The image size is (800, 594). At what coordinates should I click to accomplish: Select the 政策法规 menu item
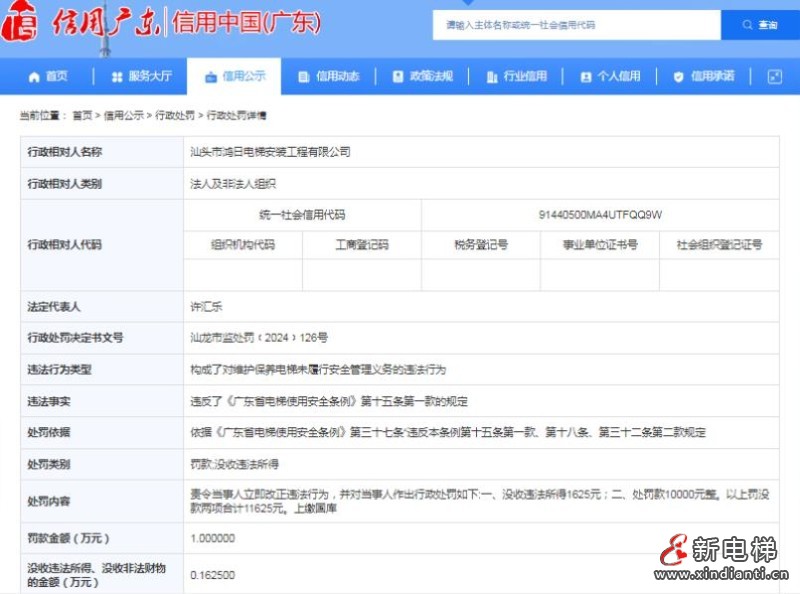pyautogui.click(x=422, y=76)
